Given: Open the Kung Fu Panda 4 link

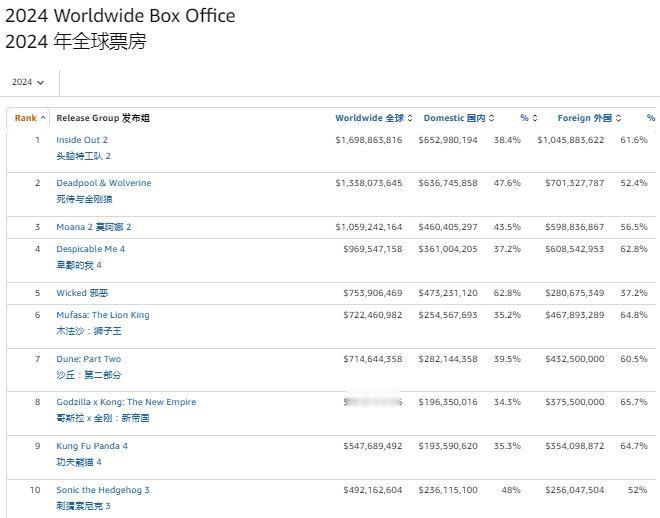Looking at the screenshot, I should coord(92,446).
